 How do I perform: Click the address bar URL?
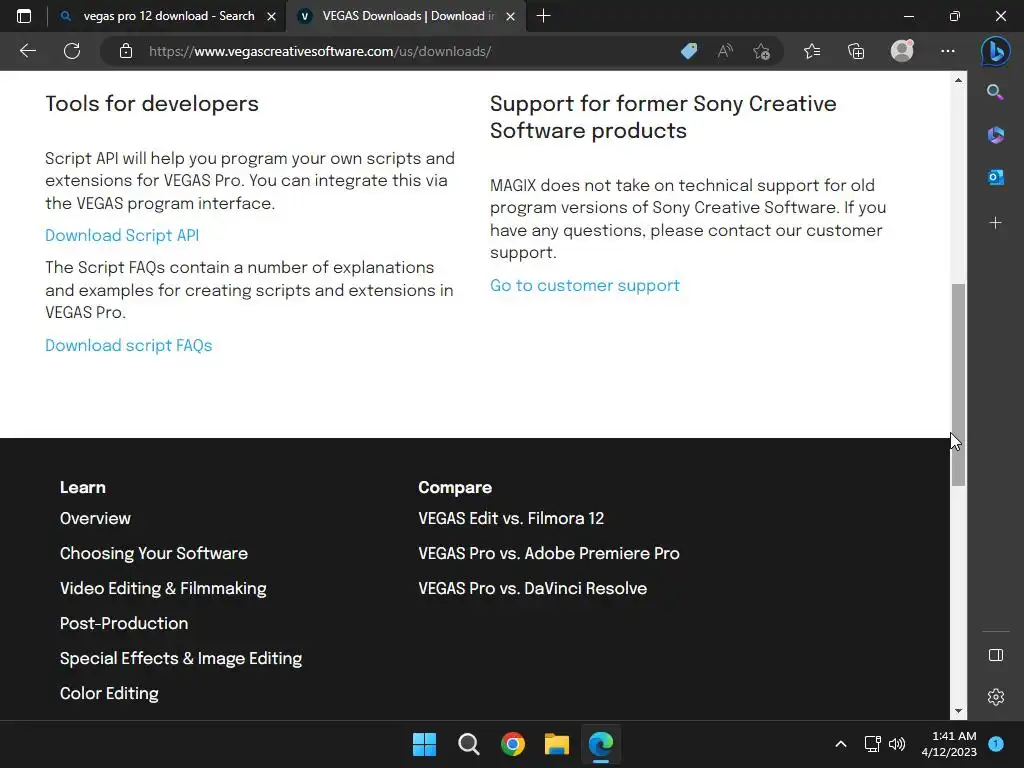[x=320, y=51]
